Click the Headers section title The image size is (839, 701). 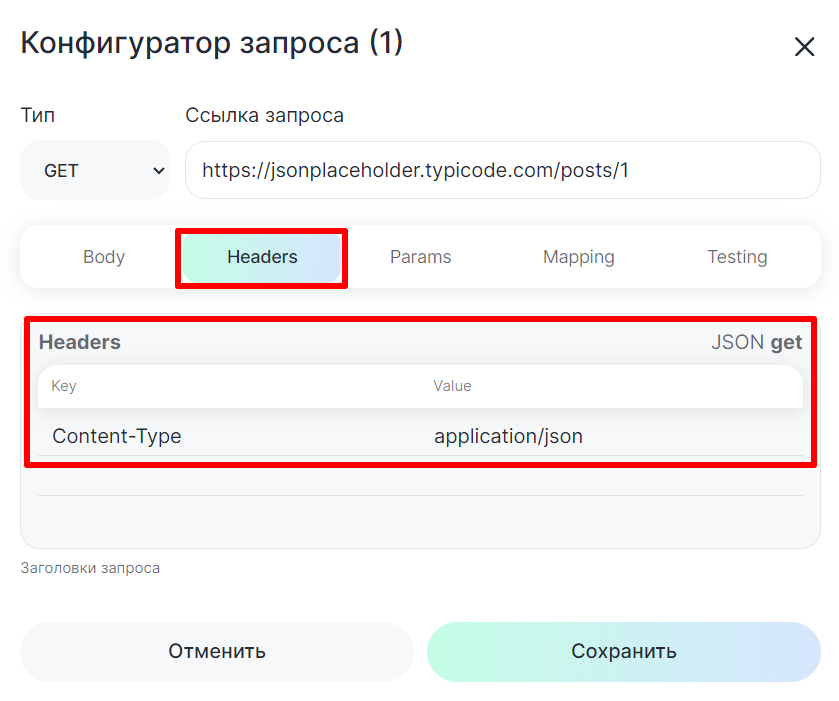pos(80,342)
